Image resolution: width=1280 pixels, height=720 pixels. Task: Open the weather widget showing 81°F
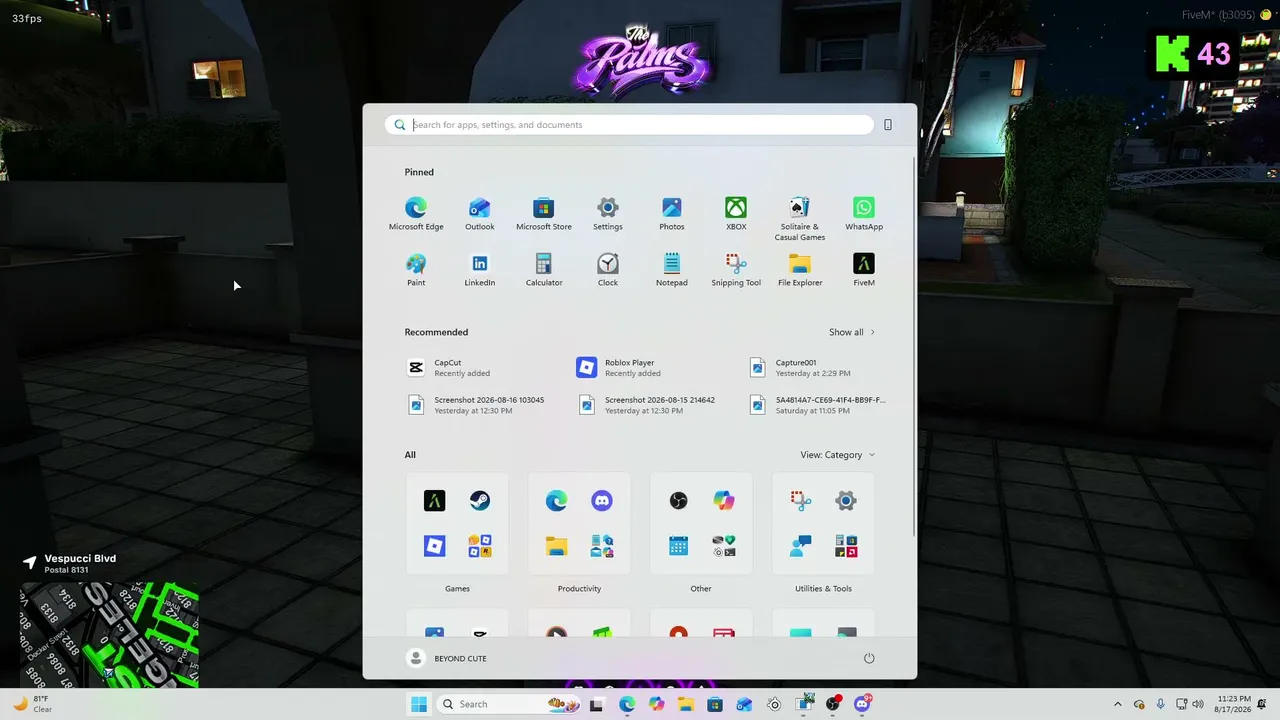(33, 704)
